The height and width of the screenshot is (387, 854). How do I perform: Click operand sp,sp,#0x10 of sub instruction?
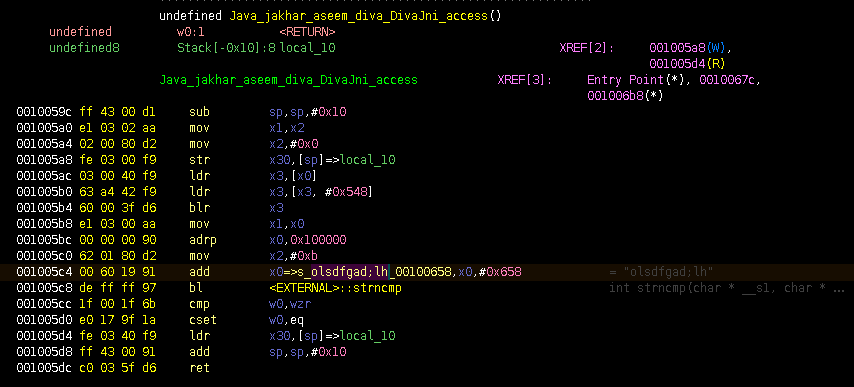point(308,112)
